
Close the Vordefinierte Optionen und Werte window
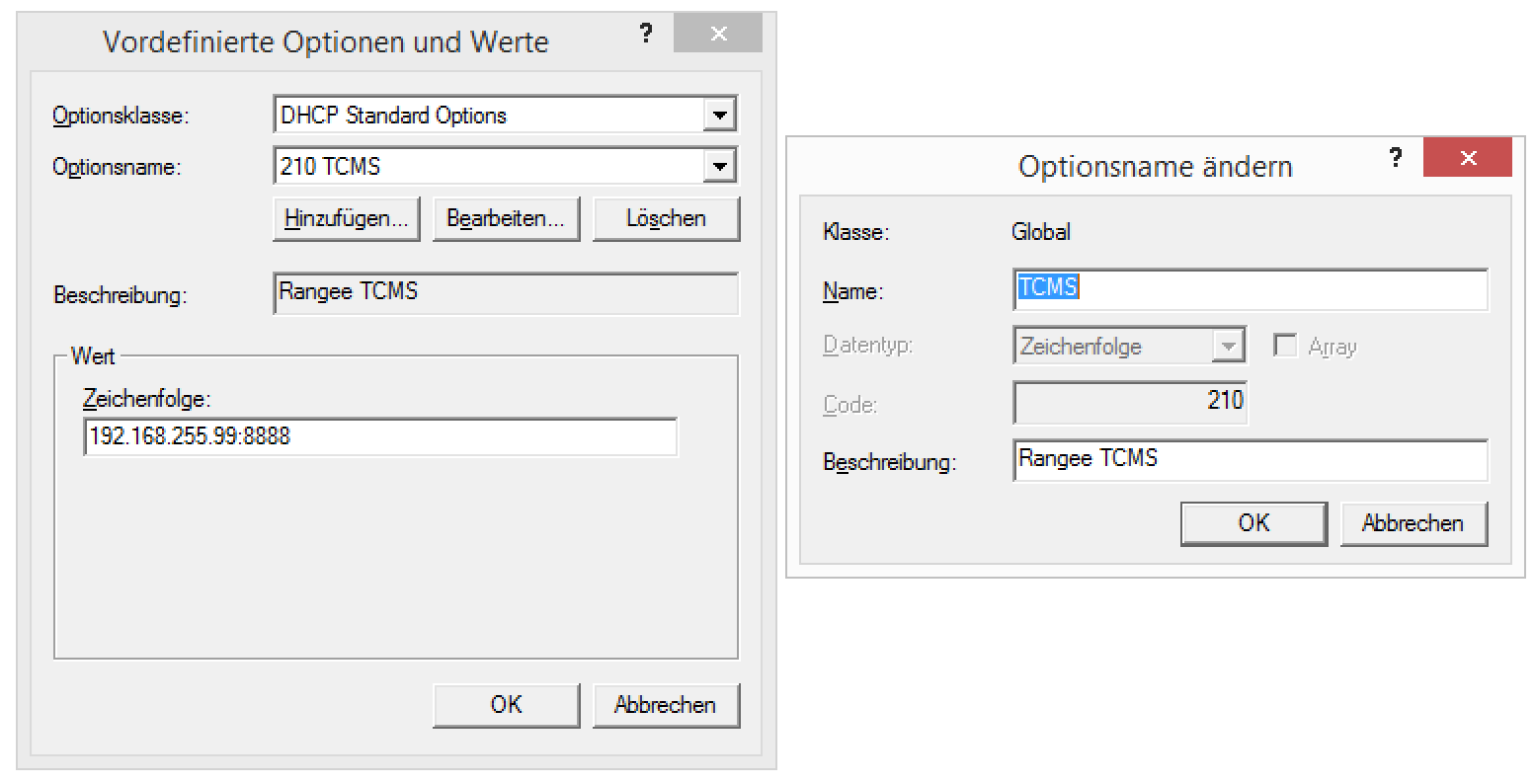[718, 34]
